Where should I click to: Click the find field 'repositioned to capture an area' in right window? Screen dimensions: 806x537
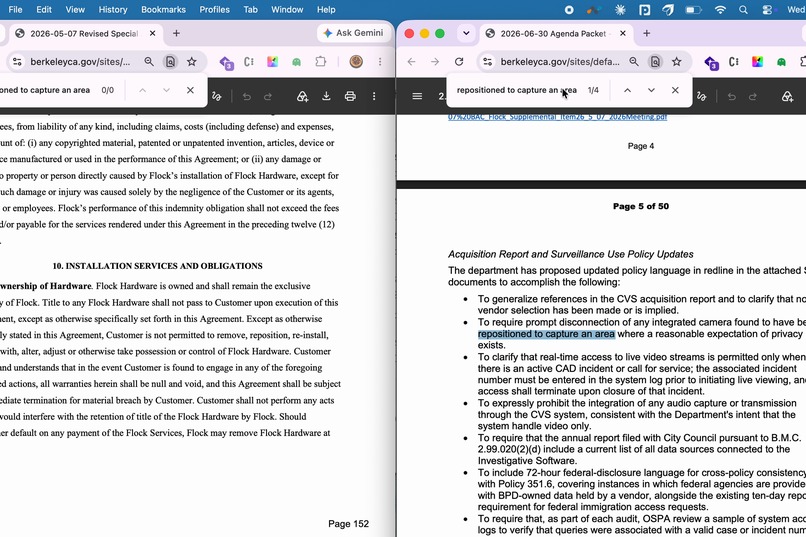point(517,90)
